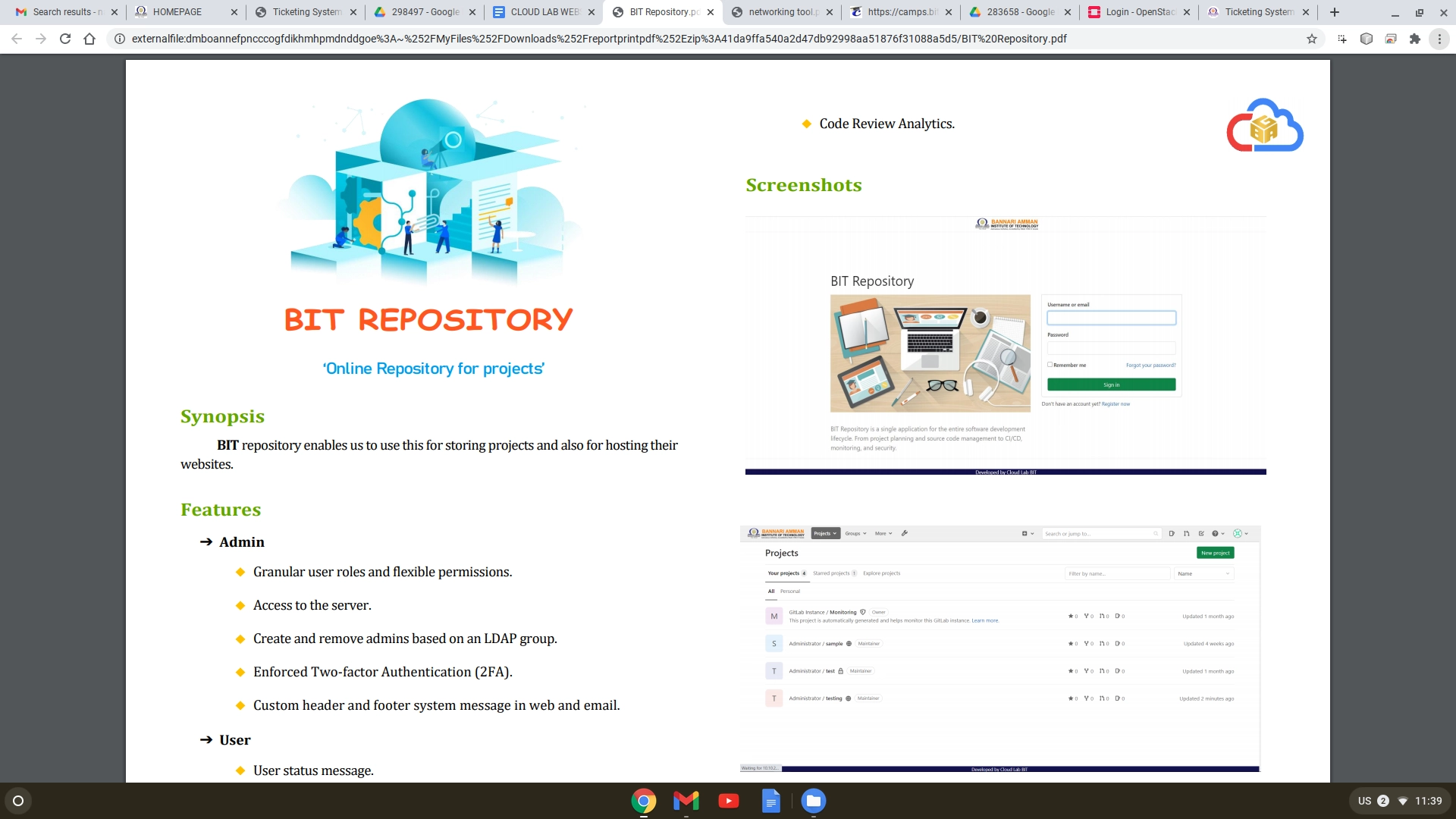Click the US keyboard layout indicator

pos(1364,801)
